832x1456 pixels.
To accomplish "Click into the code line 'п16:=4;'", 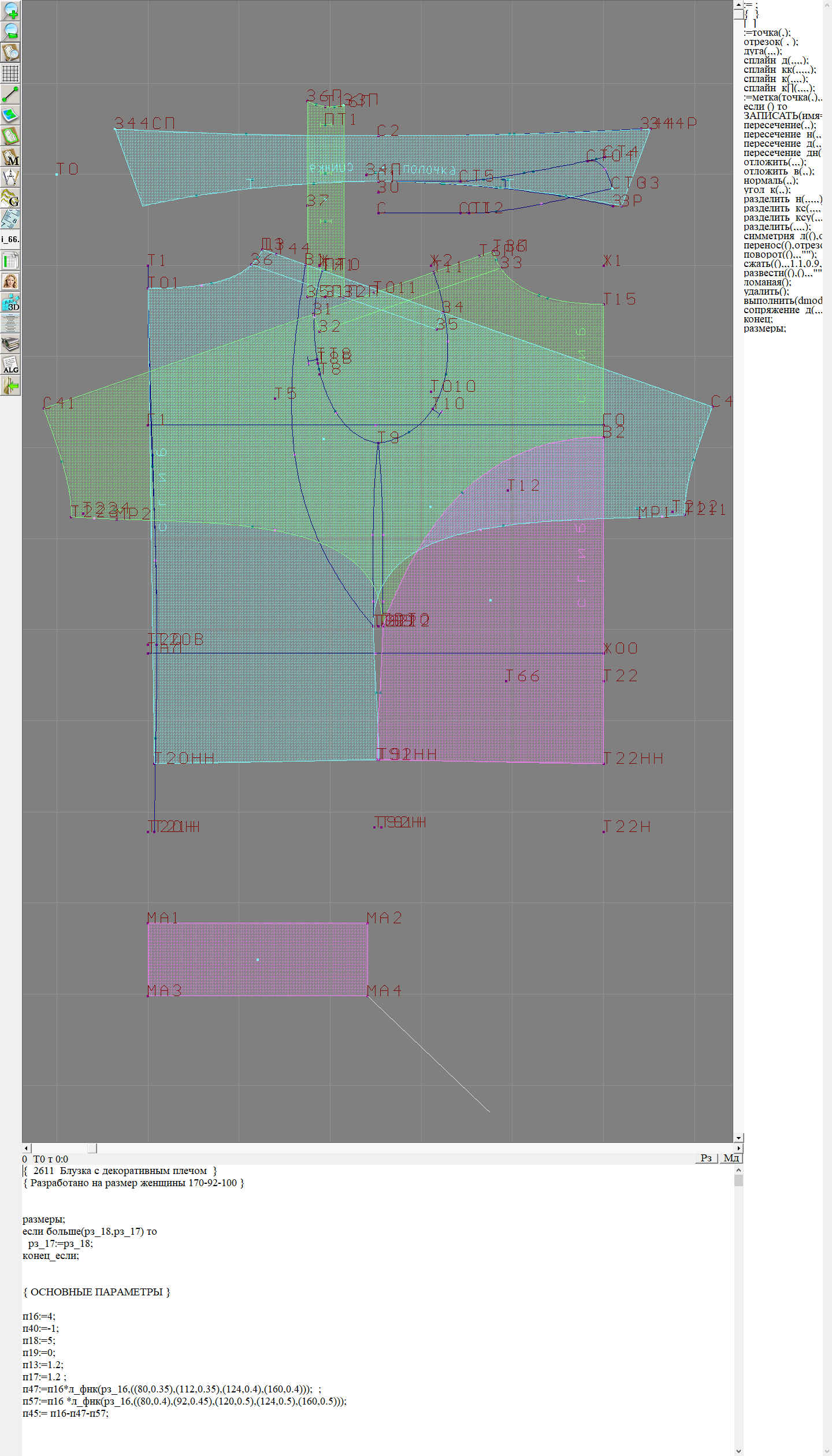I will [x=39, y=1316].
